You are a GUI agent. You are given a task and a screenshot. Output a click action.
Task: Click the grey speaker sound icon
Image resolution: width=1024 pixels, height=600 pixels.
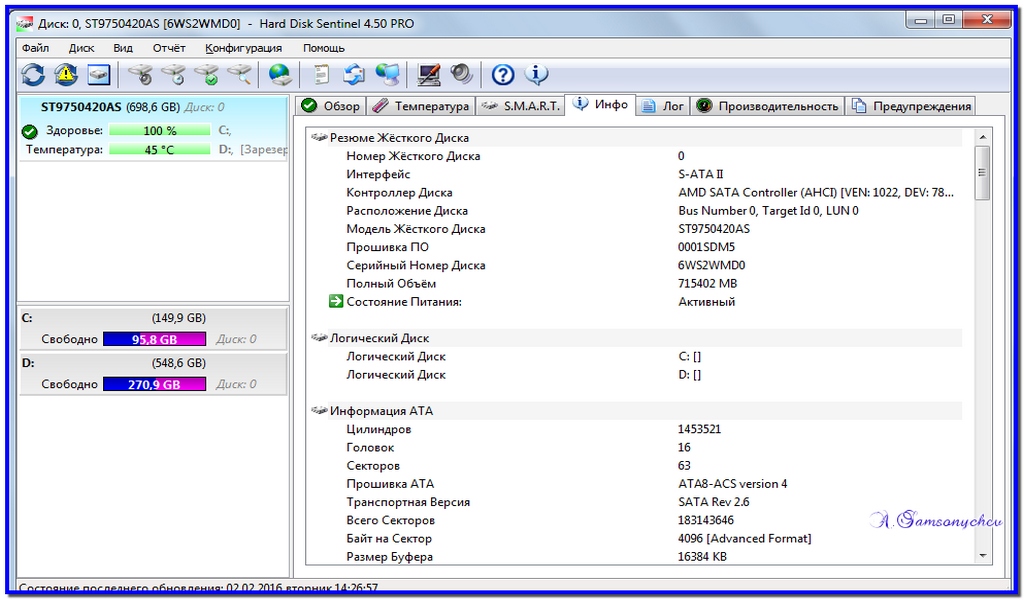(x=462, y=74)
